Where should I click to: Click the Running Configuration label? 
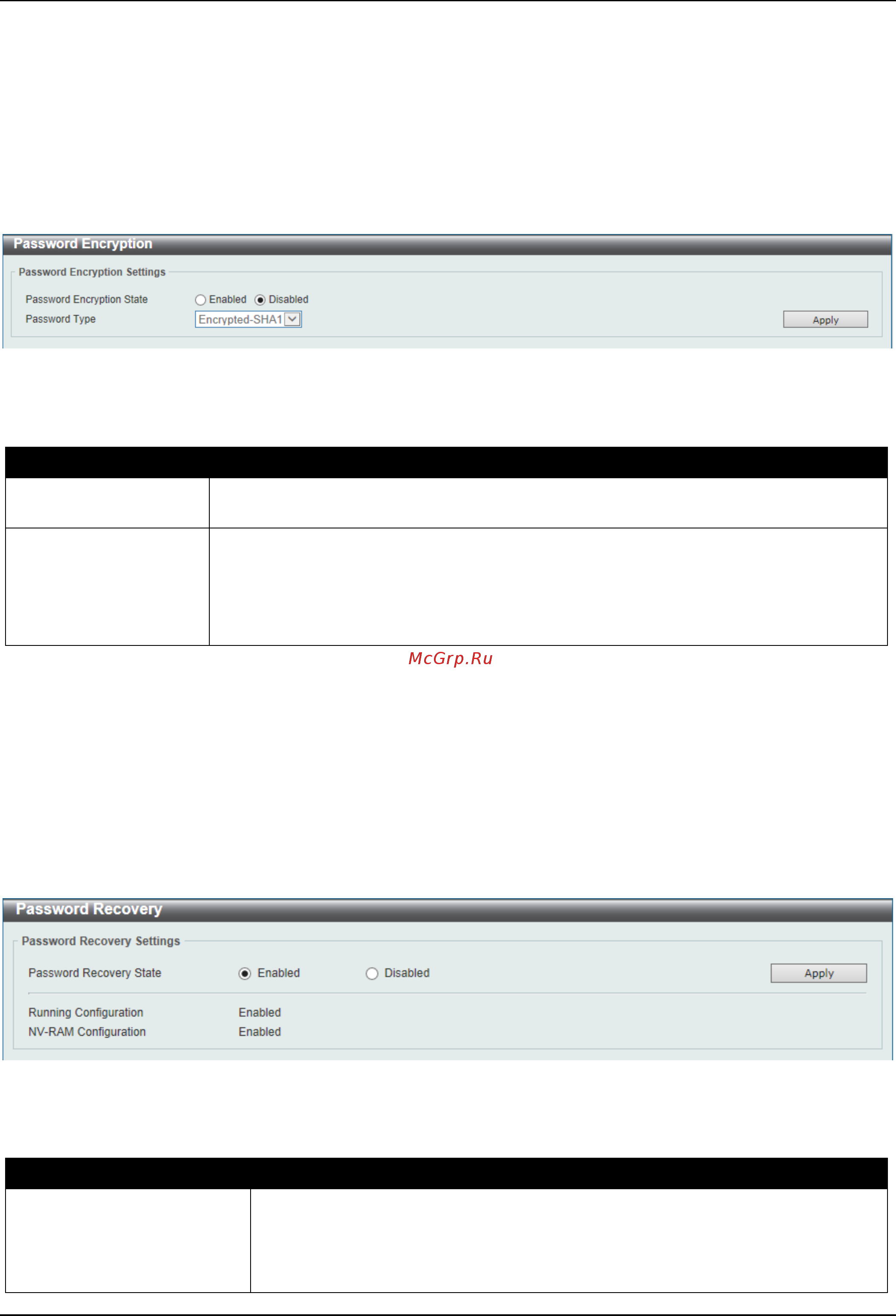point(86,1013)
